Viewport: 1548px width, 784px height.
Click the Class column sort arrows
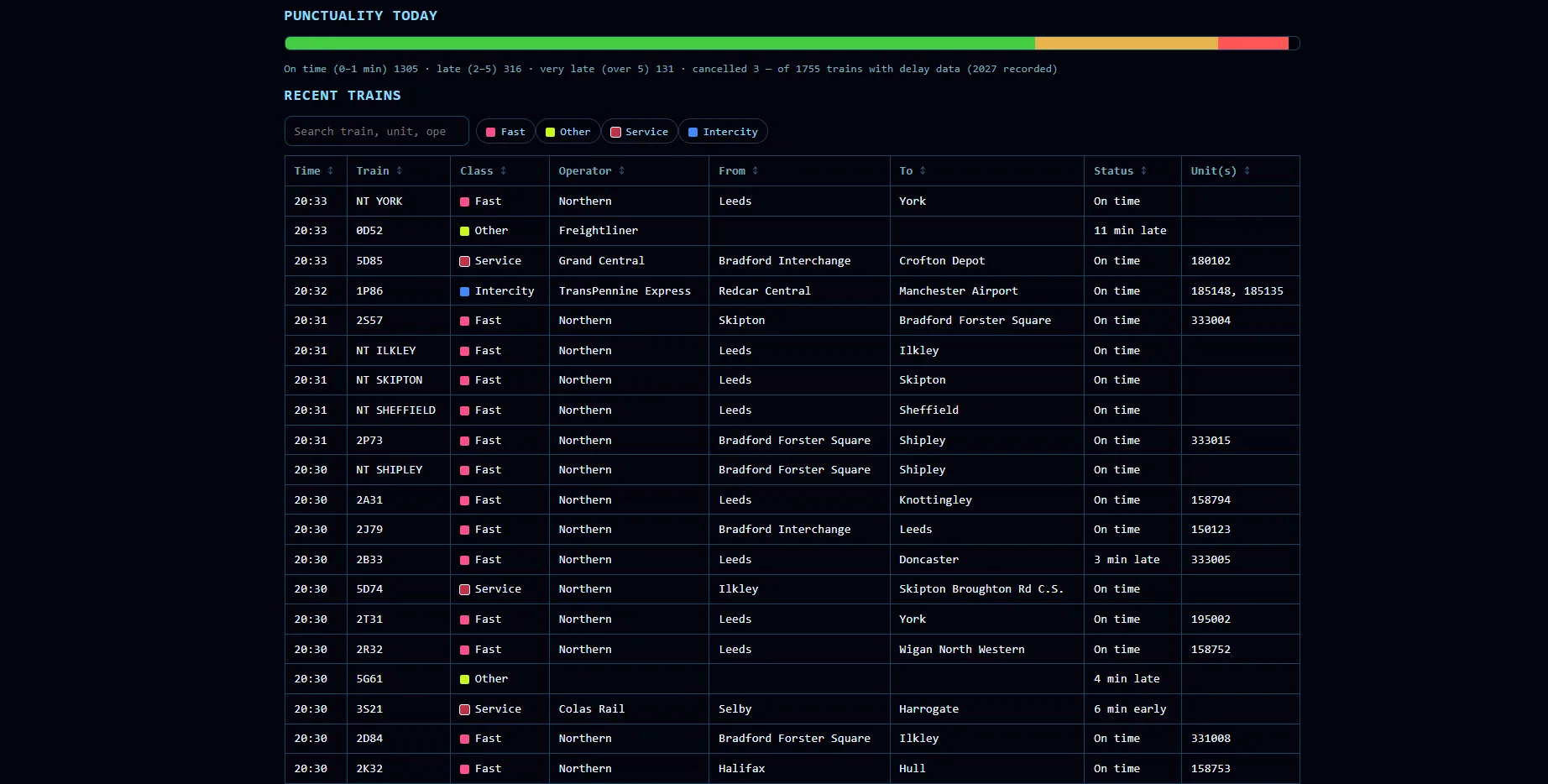pos(504,171)
